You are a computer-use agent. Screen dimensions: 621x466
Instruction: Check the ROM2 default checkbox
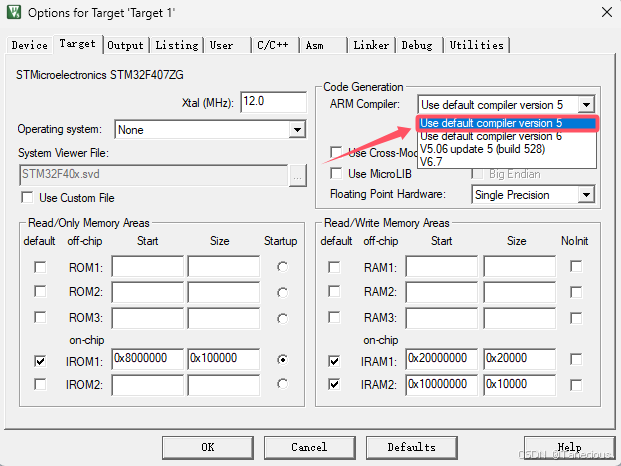click(40, 291)
